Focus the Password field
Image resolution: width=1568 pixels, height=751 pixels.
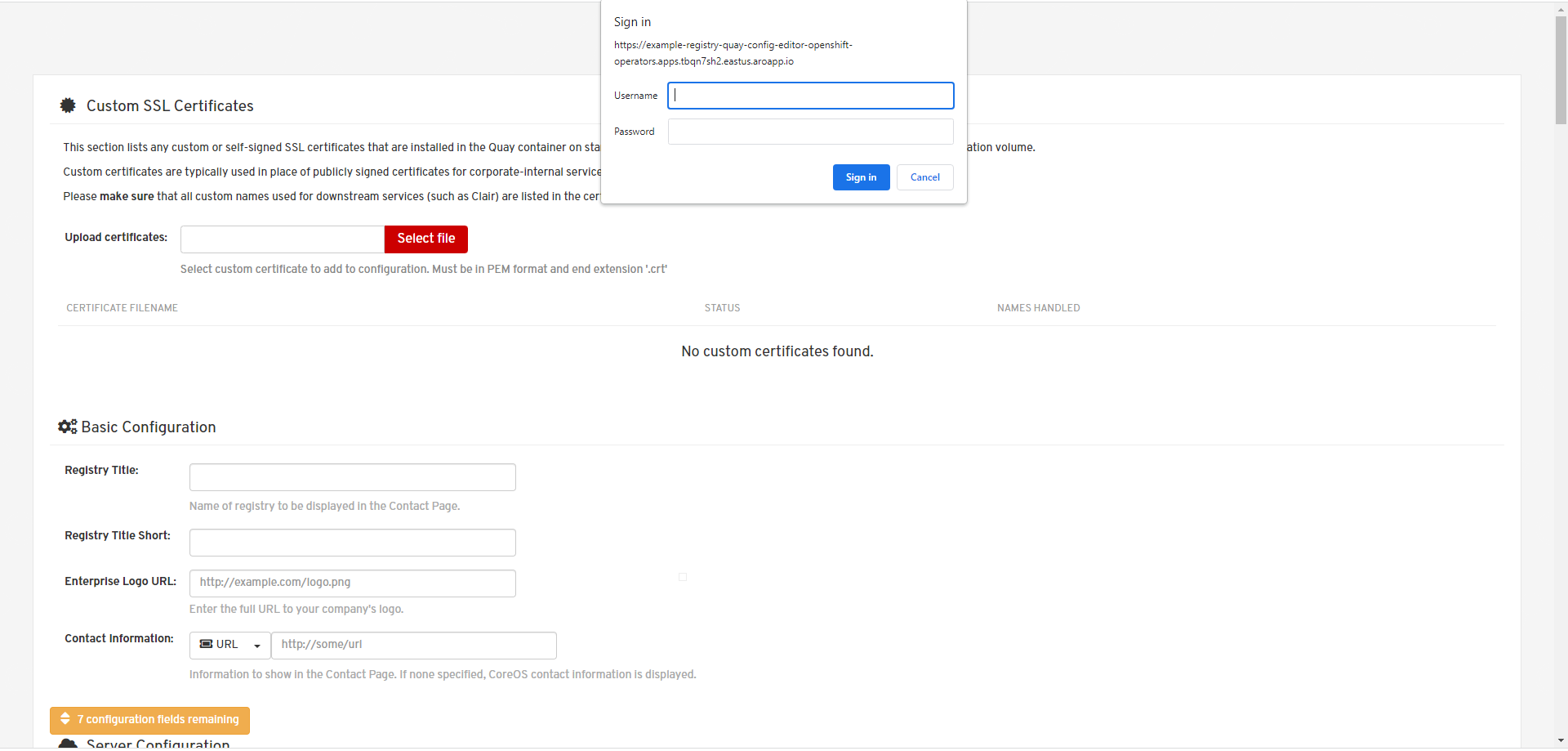(x=809, y=132)
